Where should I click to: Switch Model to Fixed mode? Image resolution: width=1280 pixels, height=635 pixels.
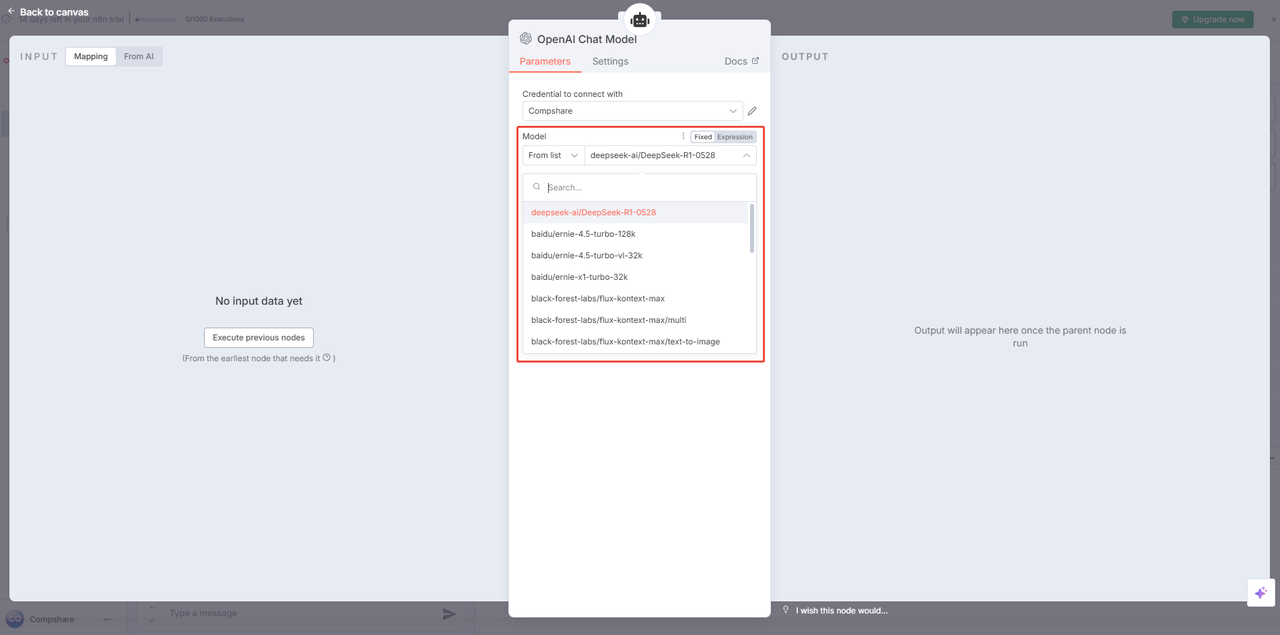703,137
